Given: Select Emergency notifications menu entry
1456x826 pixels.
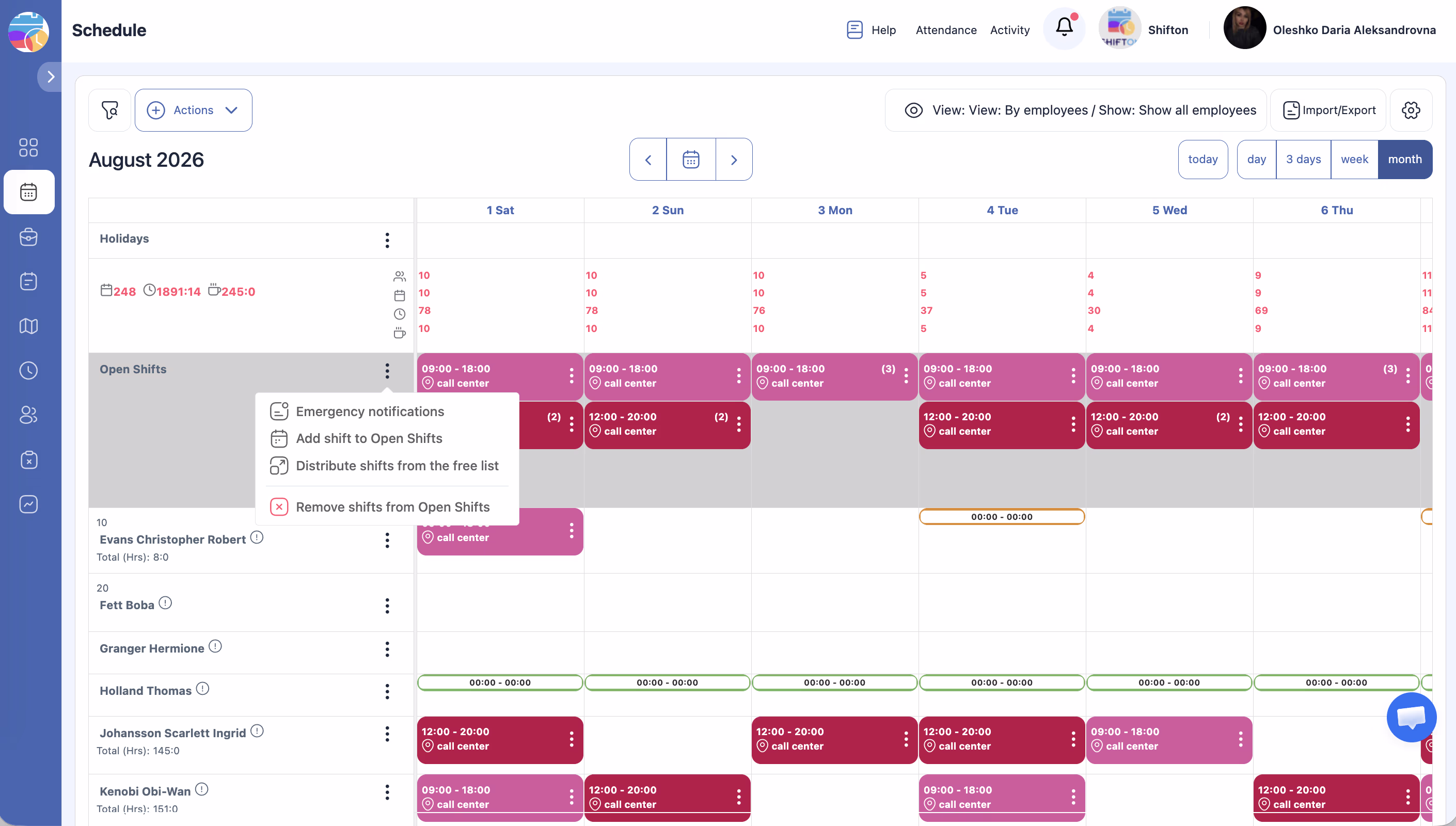Looking at the screenshot, I should (x=369, y=411).
